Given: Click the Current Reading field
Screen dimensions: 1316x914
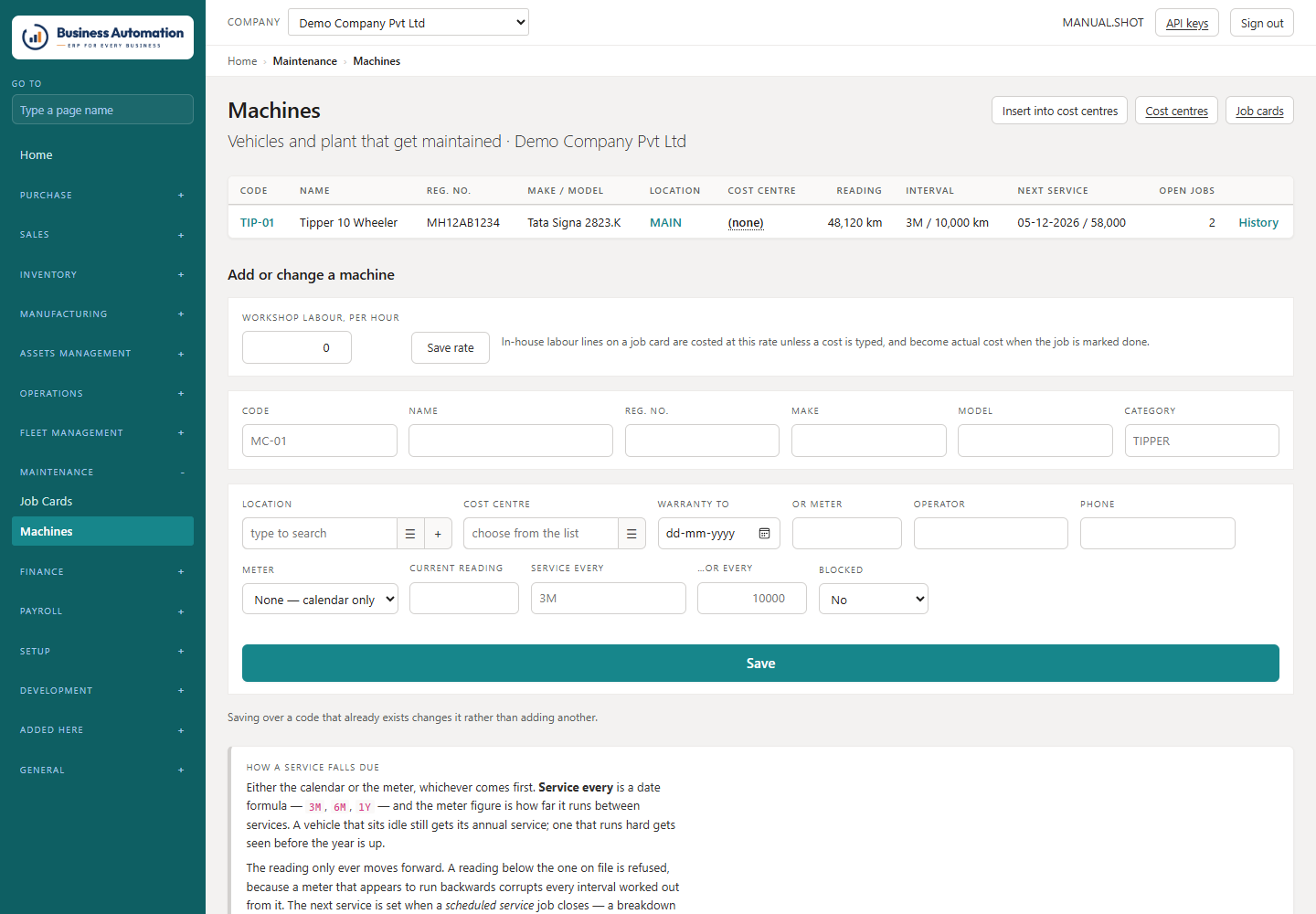Looking at the screenshot, I should pyautogui.click(x=464, y=599).
